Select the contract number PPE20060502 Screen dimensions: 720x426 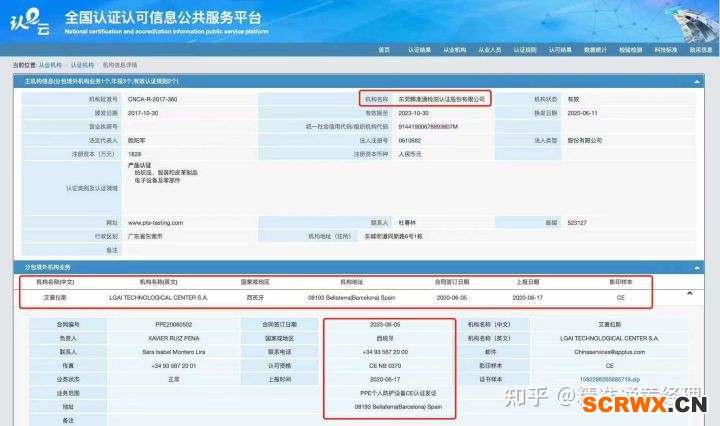click(x=174, y=325)
